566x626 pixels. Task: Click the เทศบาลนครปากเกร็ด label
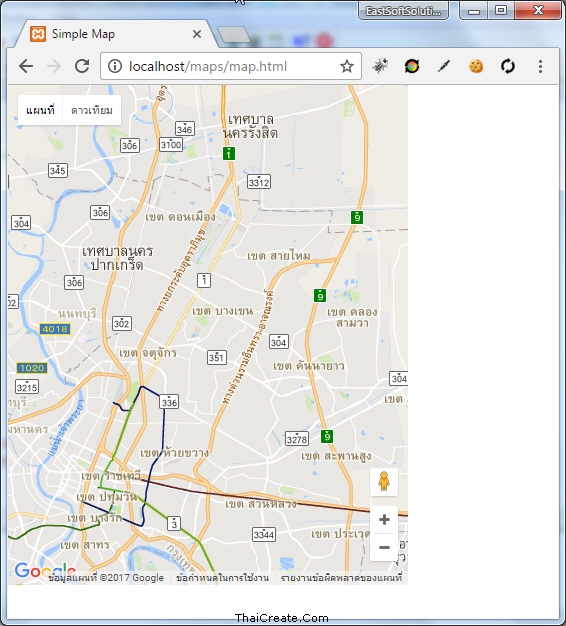[x=117, y=258]
